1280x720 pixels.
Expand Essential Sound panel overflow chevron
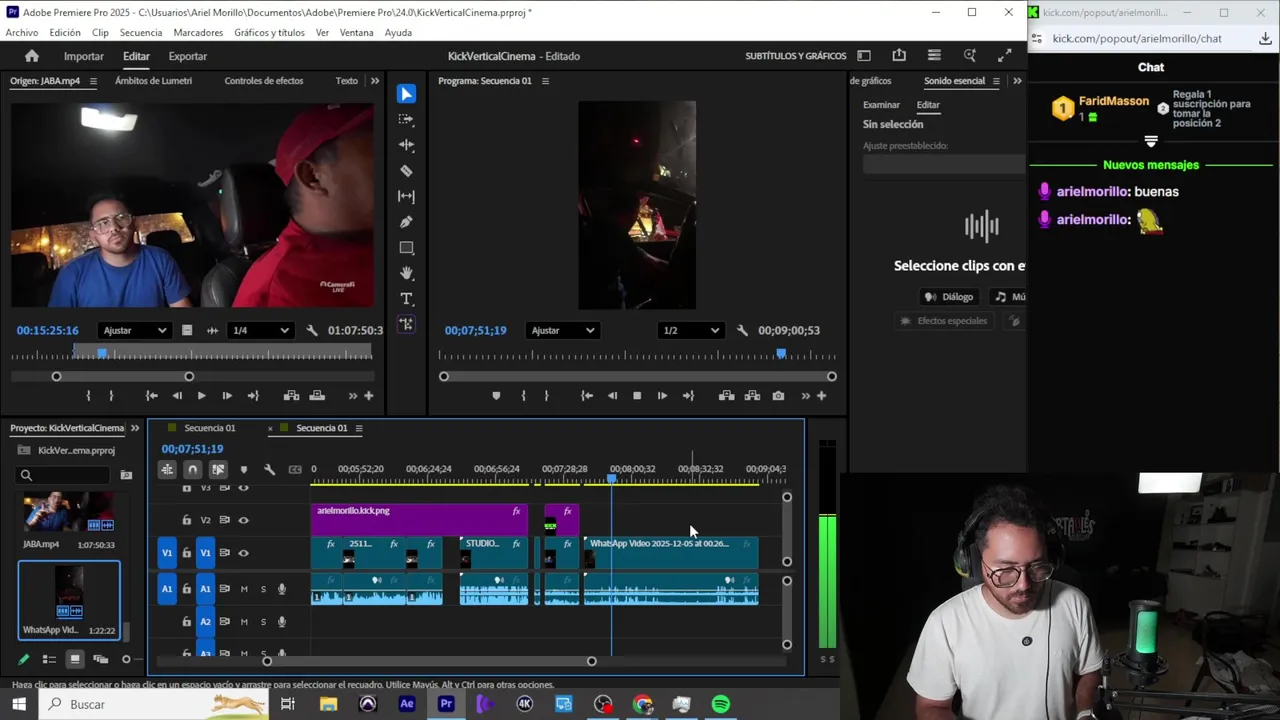1017,81
